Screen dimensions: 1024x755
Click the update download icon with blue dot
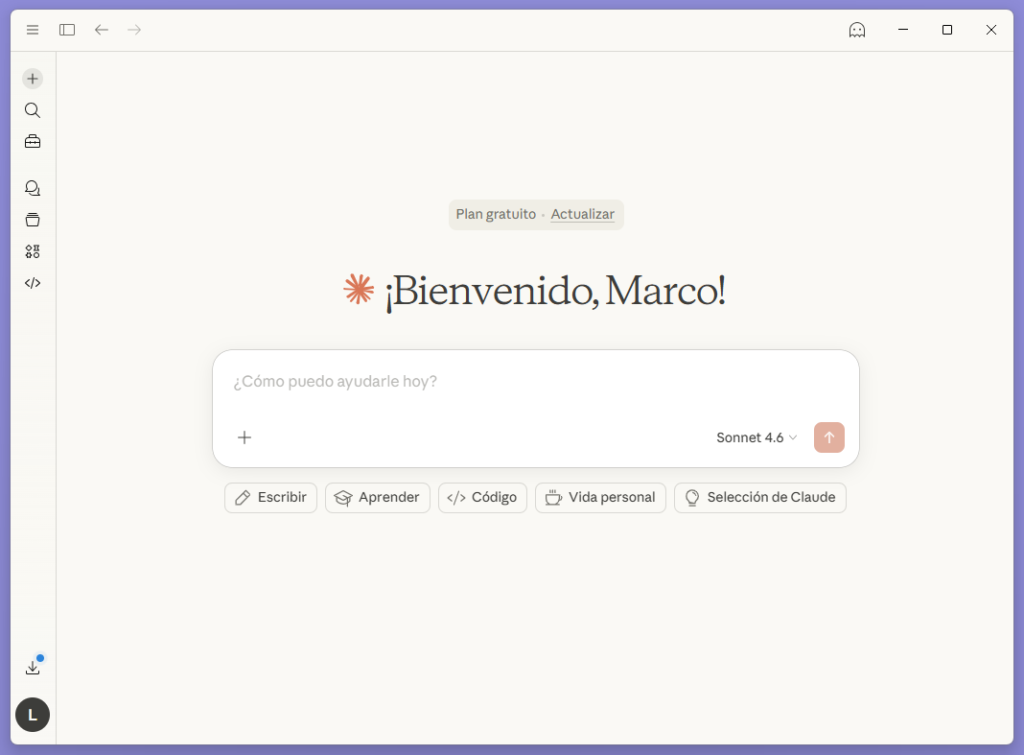pyautogui.click(x=32, y=666)
